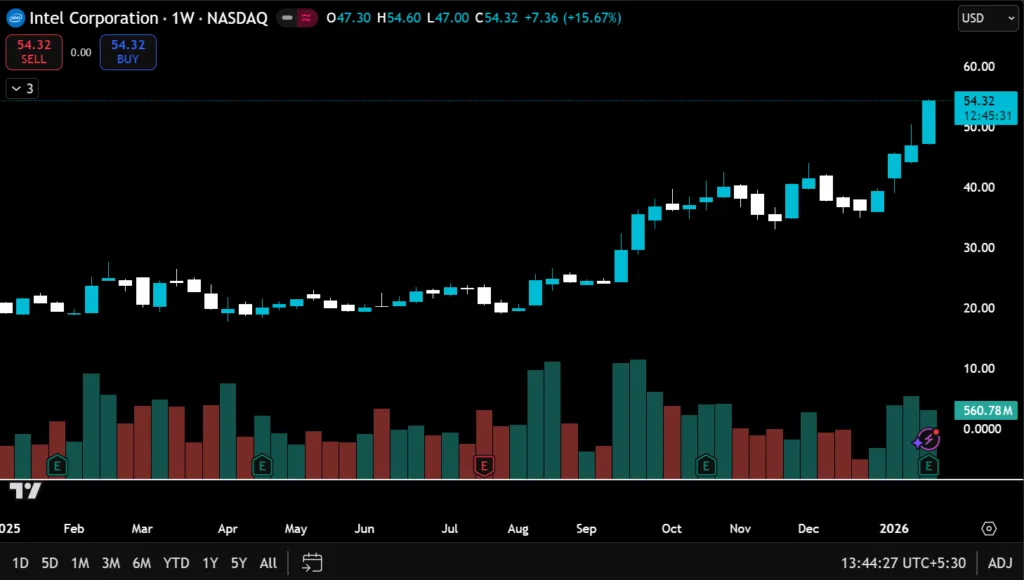This screenshot has height=580, width=1024.
Task: Open the USD currency dropdown
Action: click(986, 18)
